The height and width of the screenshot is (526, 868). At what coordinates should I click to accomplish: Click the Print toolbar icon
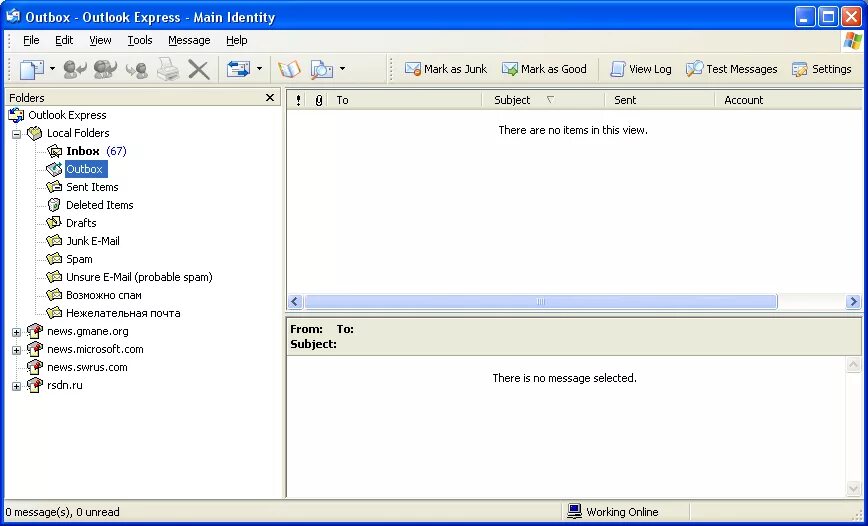(168, 69)
